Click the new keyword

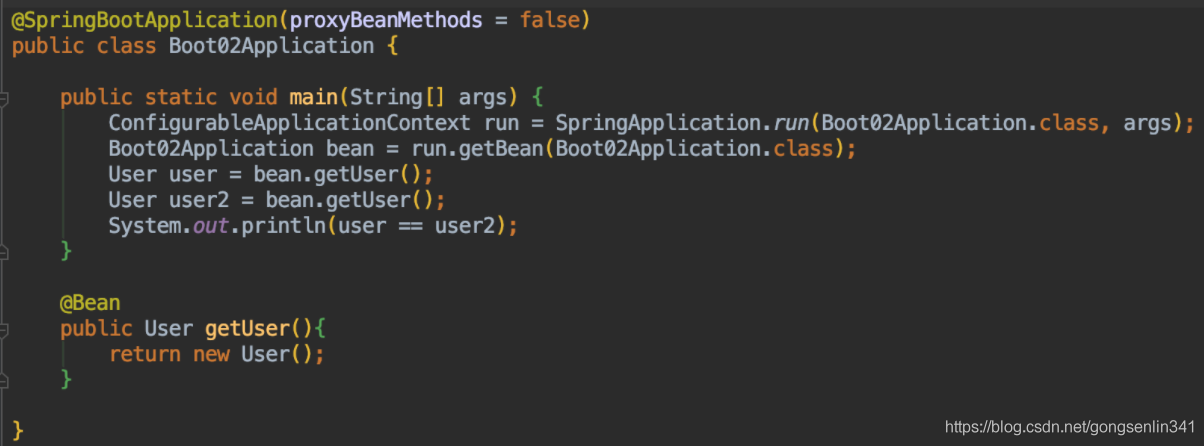click(x=211, y=354)
